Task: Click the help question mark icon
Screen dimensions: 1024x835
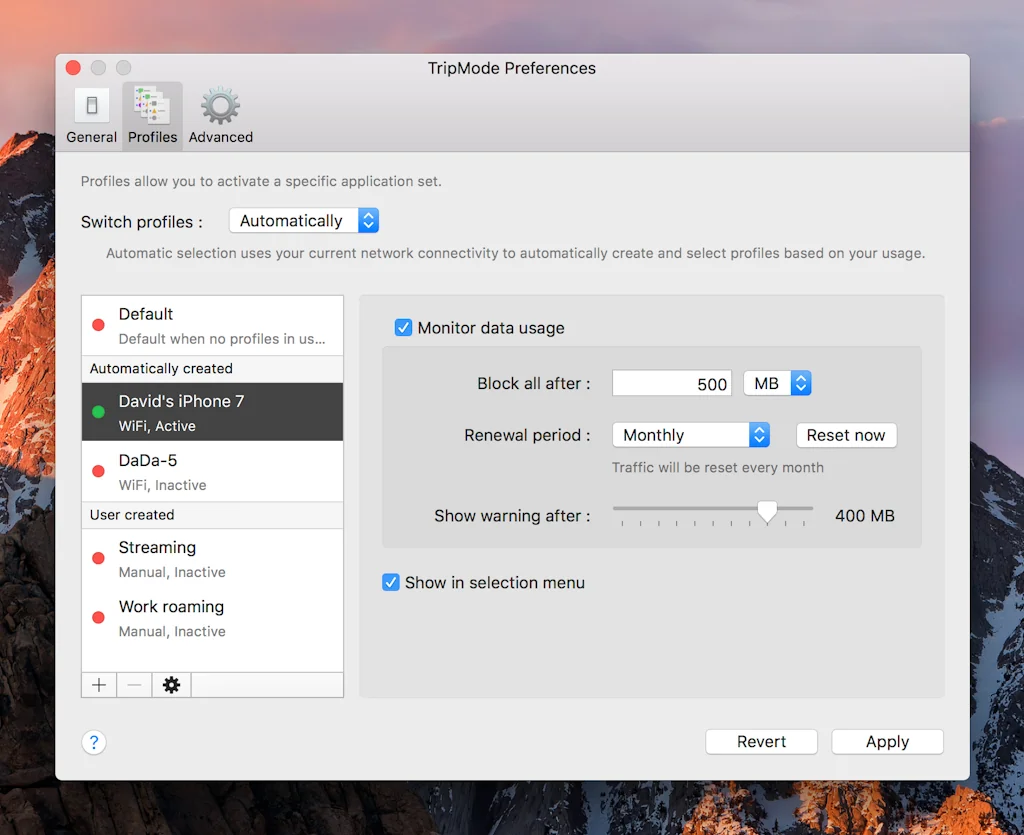Action: [x=93, y=742]
